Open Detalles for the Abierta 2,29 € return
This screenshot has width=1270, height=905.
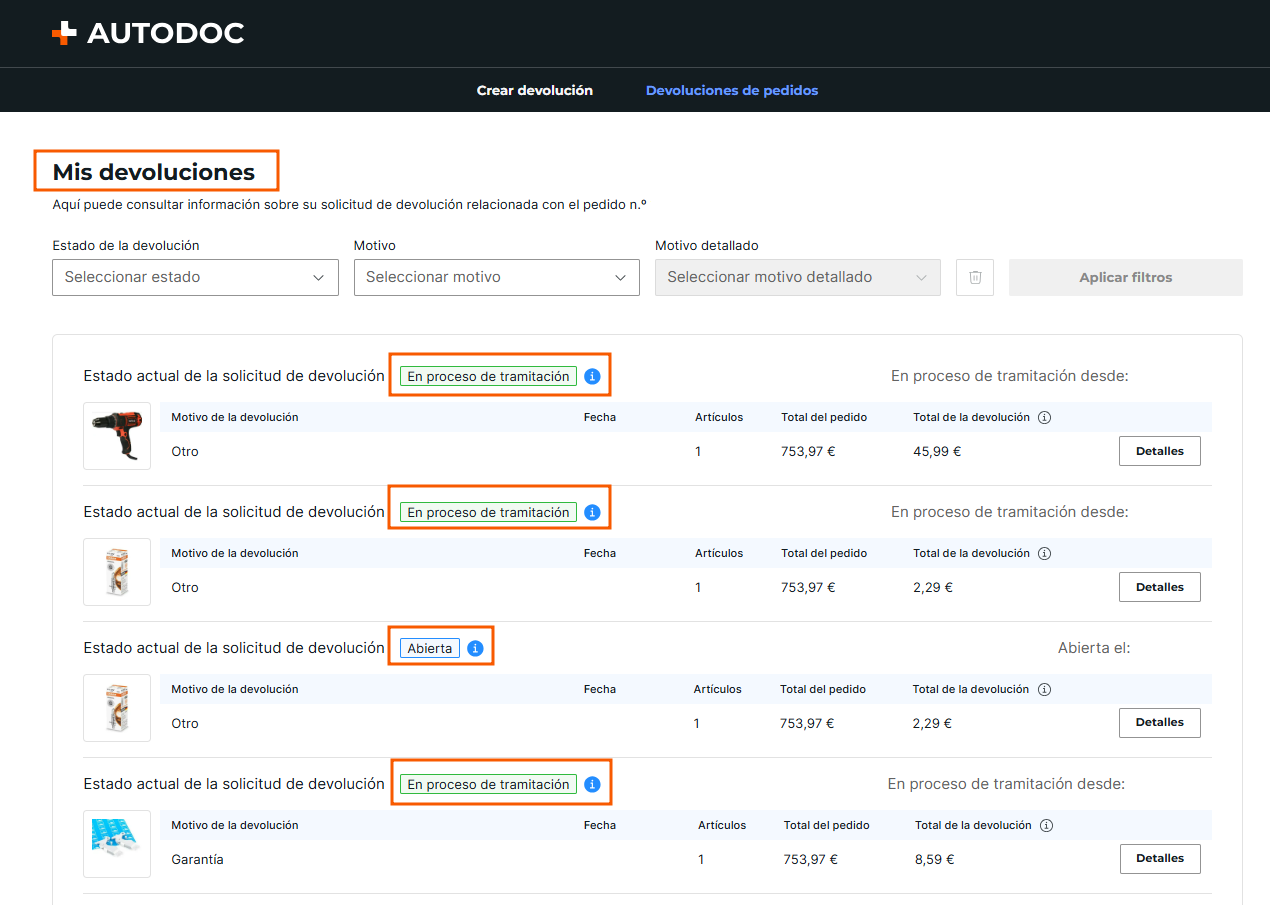click(1160, 722)
